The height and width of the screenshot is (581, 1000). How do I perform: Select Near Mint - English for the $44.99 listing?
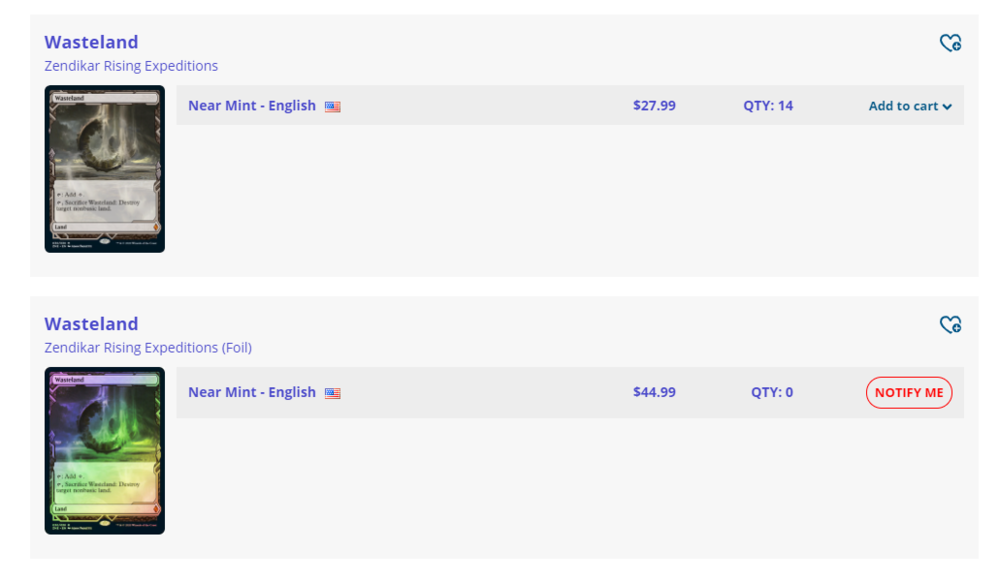pyautogui.click(x=252, y=393)
